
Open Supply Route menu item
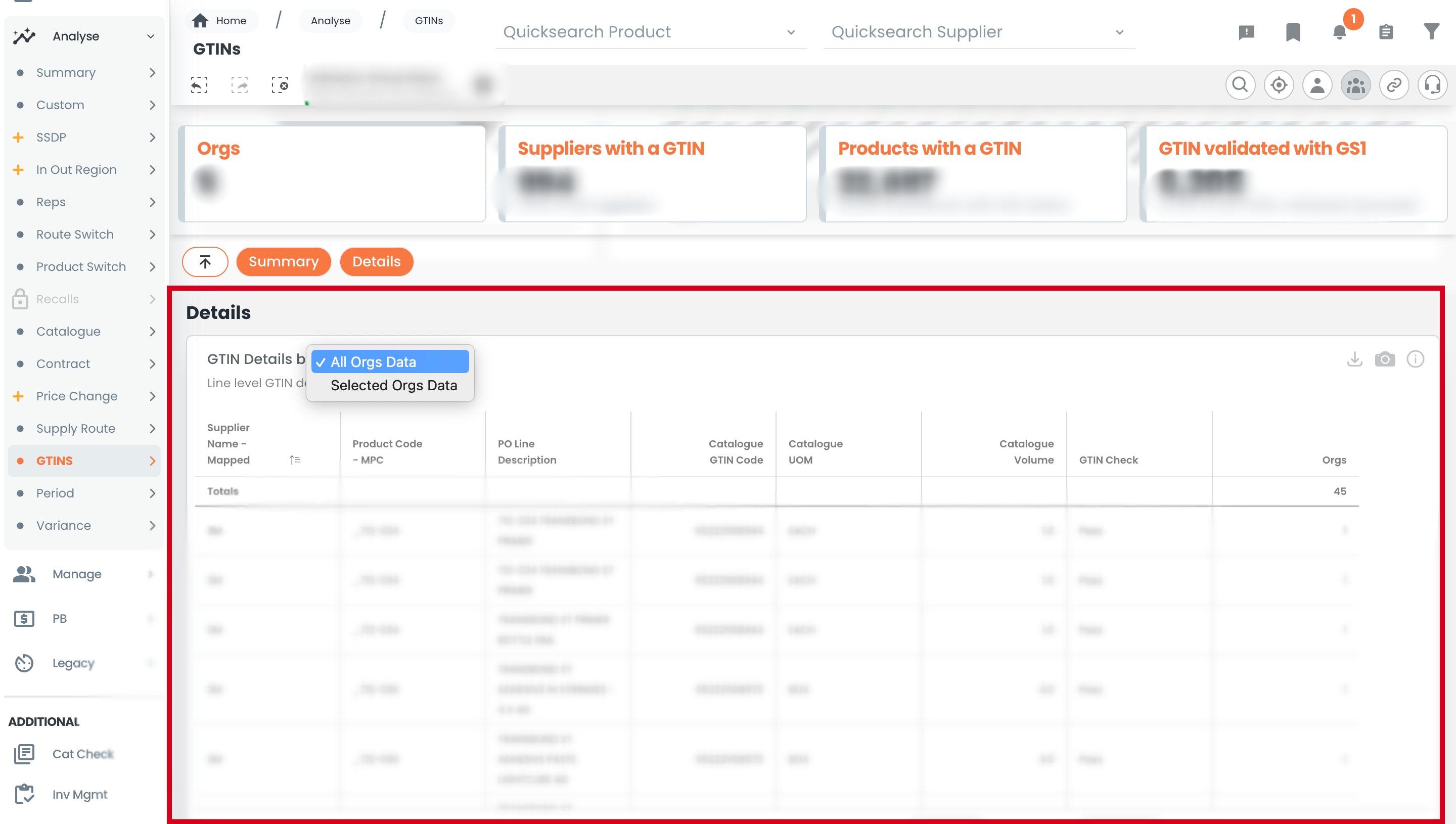click(84, 428)
